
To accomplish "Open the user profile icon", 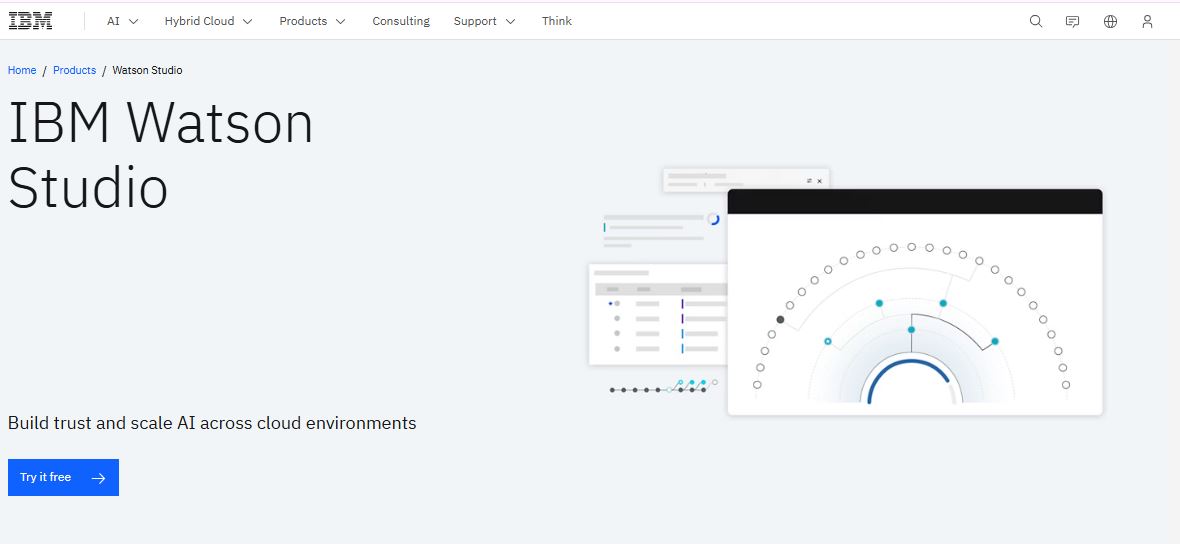I will click(1147, 21).
